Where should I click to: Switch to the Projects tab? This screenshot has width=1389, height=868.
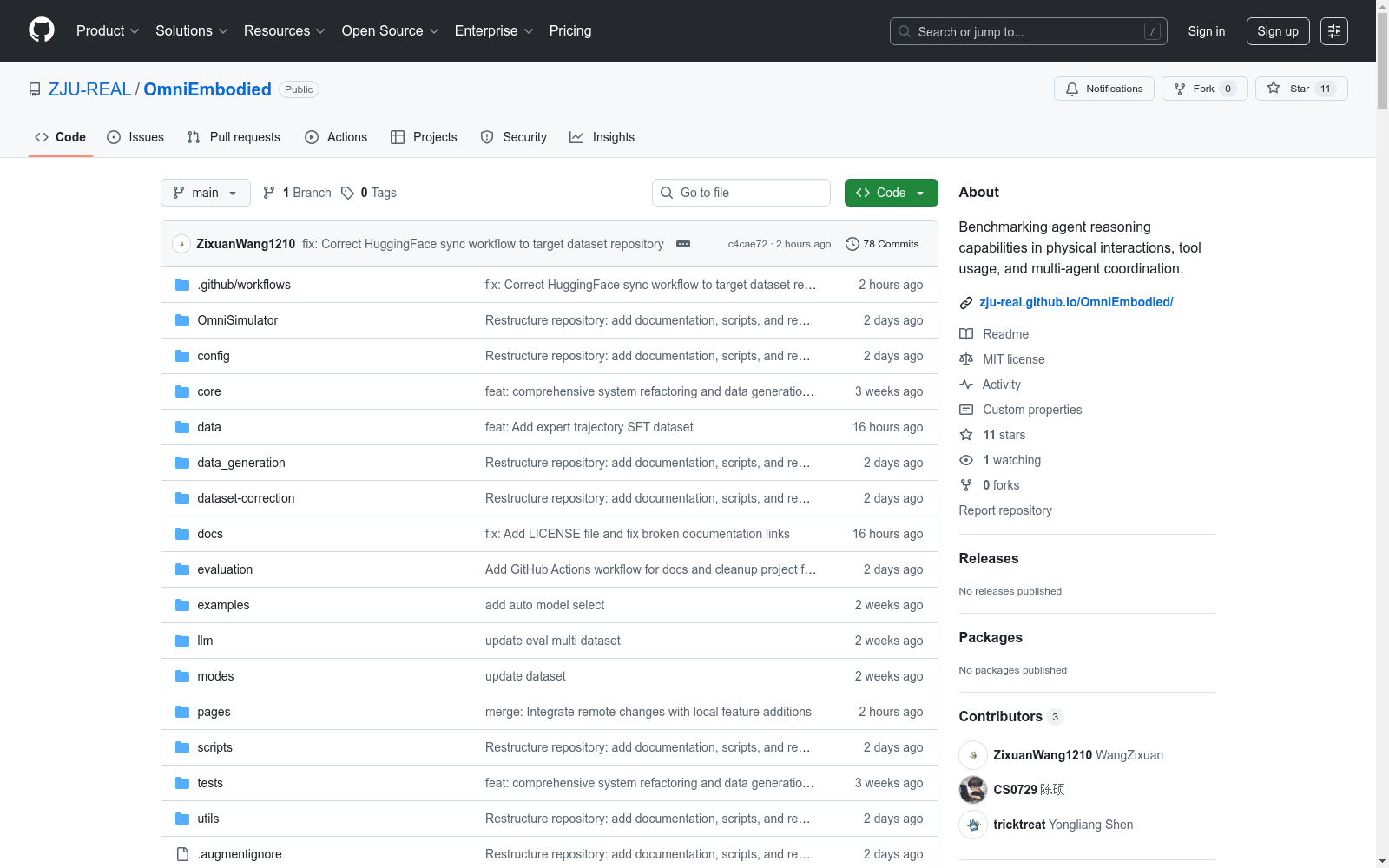coord(424,137)
